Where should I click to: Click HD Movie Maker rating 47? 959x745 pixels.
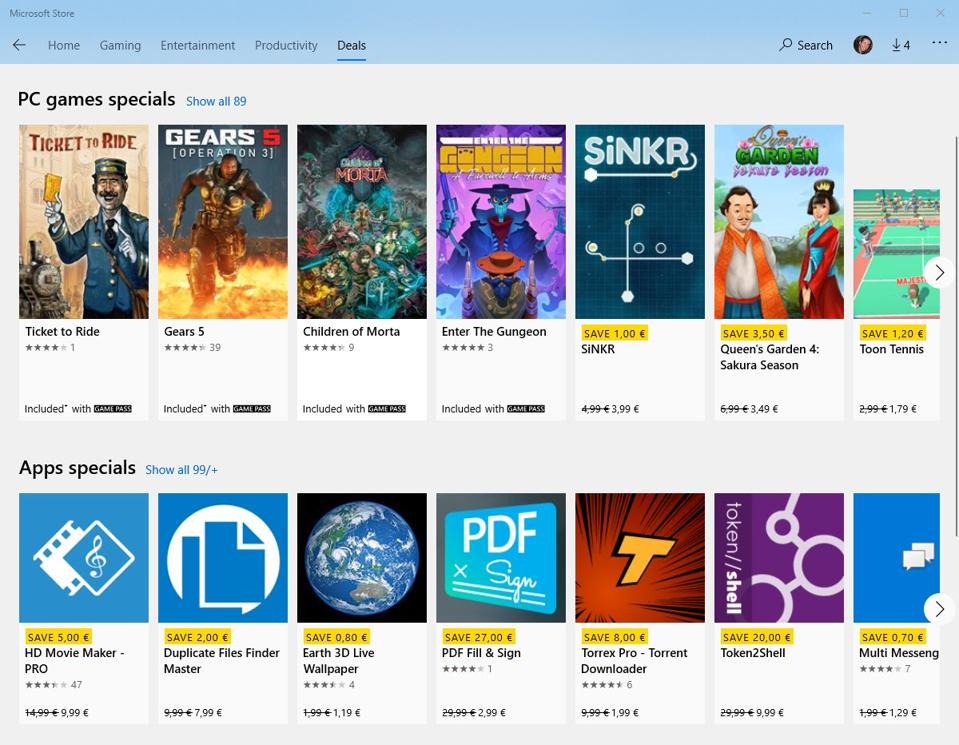tap(53, 684)
